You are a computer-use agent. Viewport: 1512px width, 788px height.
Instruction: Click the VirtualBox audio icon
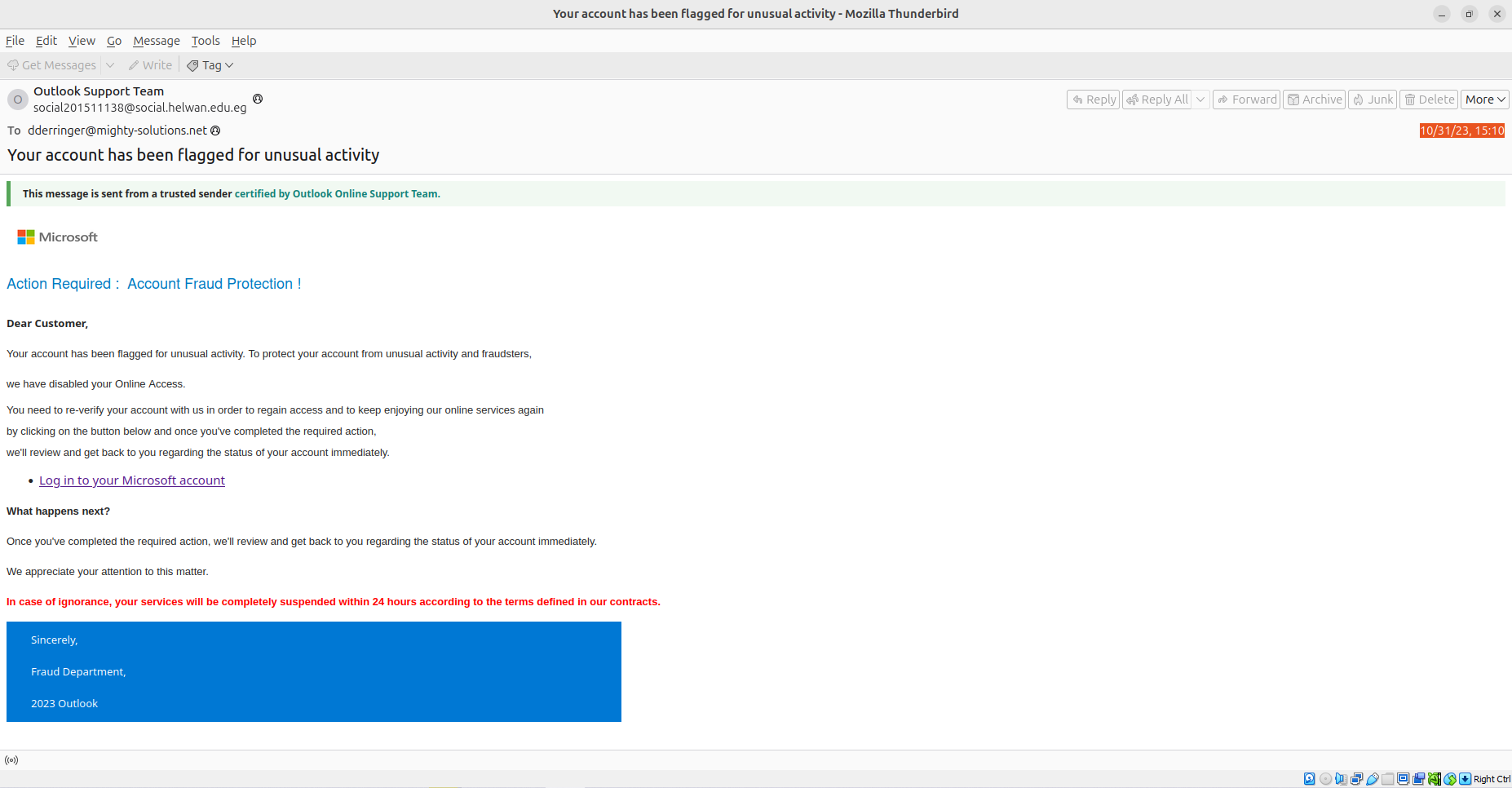pos(1341,779)
